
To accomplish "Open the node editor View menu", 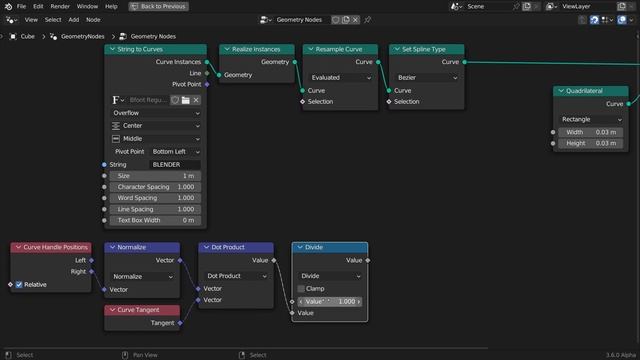I will point(31,20).
